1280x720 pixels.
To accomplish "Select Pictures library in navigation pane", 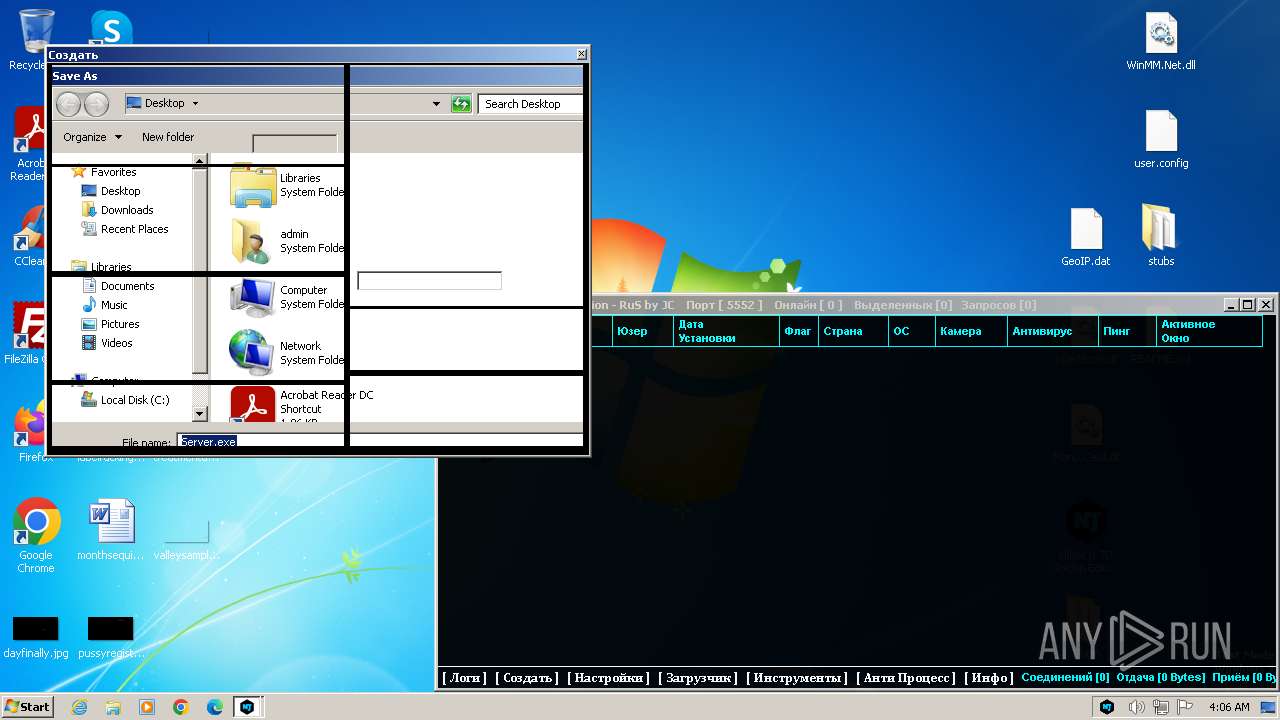I will (x=119, y=324).
